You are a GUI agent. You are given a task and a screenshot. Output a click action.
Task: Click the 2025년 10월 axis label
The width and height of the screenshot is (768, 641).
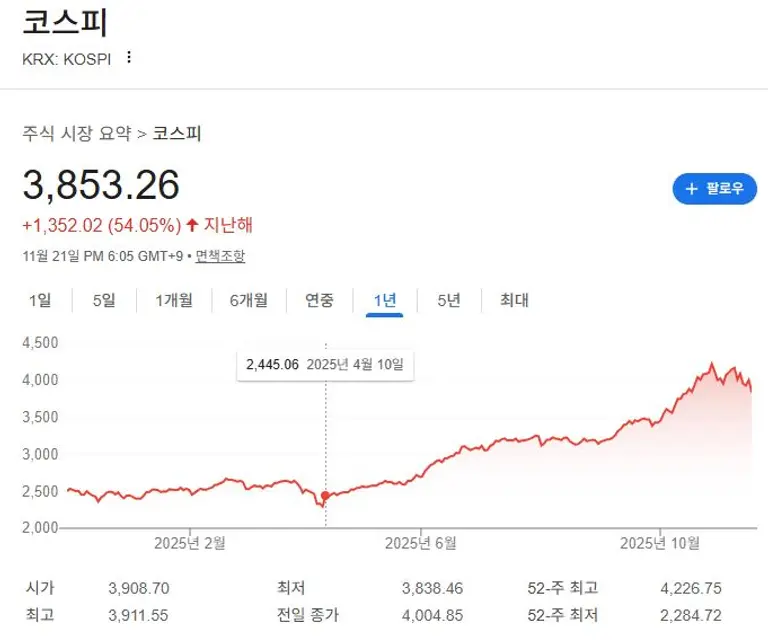[x=661, y=543]
